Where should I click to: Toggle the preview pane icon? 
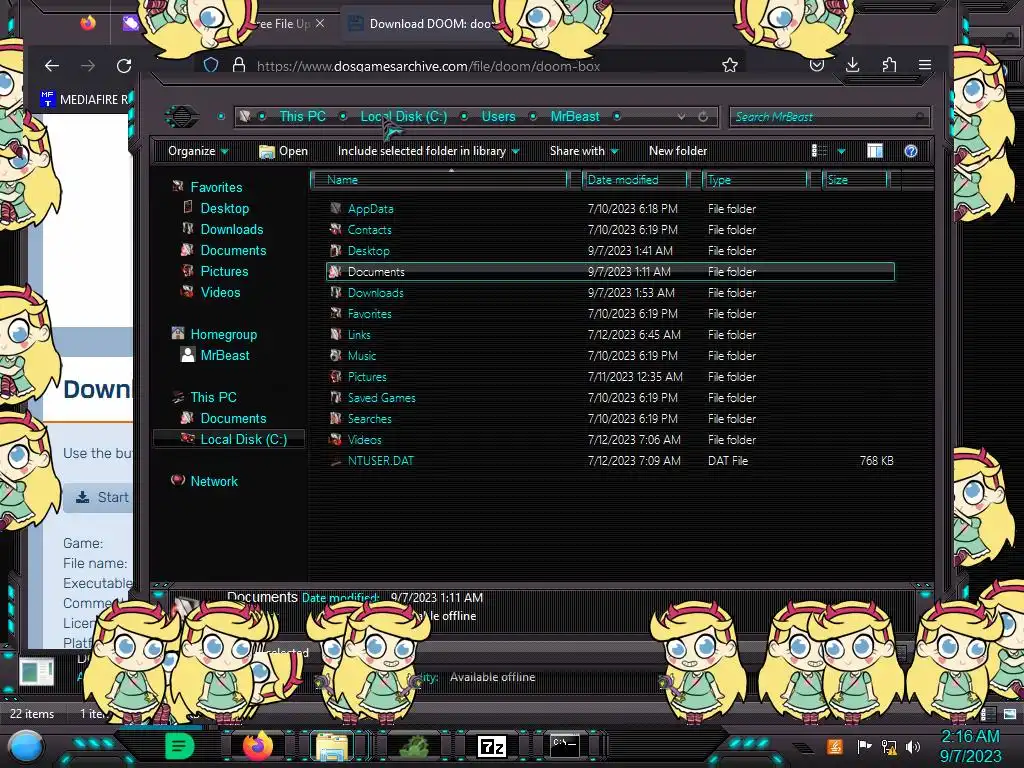(x=874, y=151)
